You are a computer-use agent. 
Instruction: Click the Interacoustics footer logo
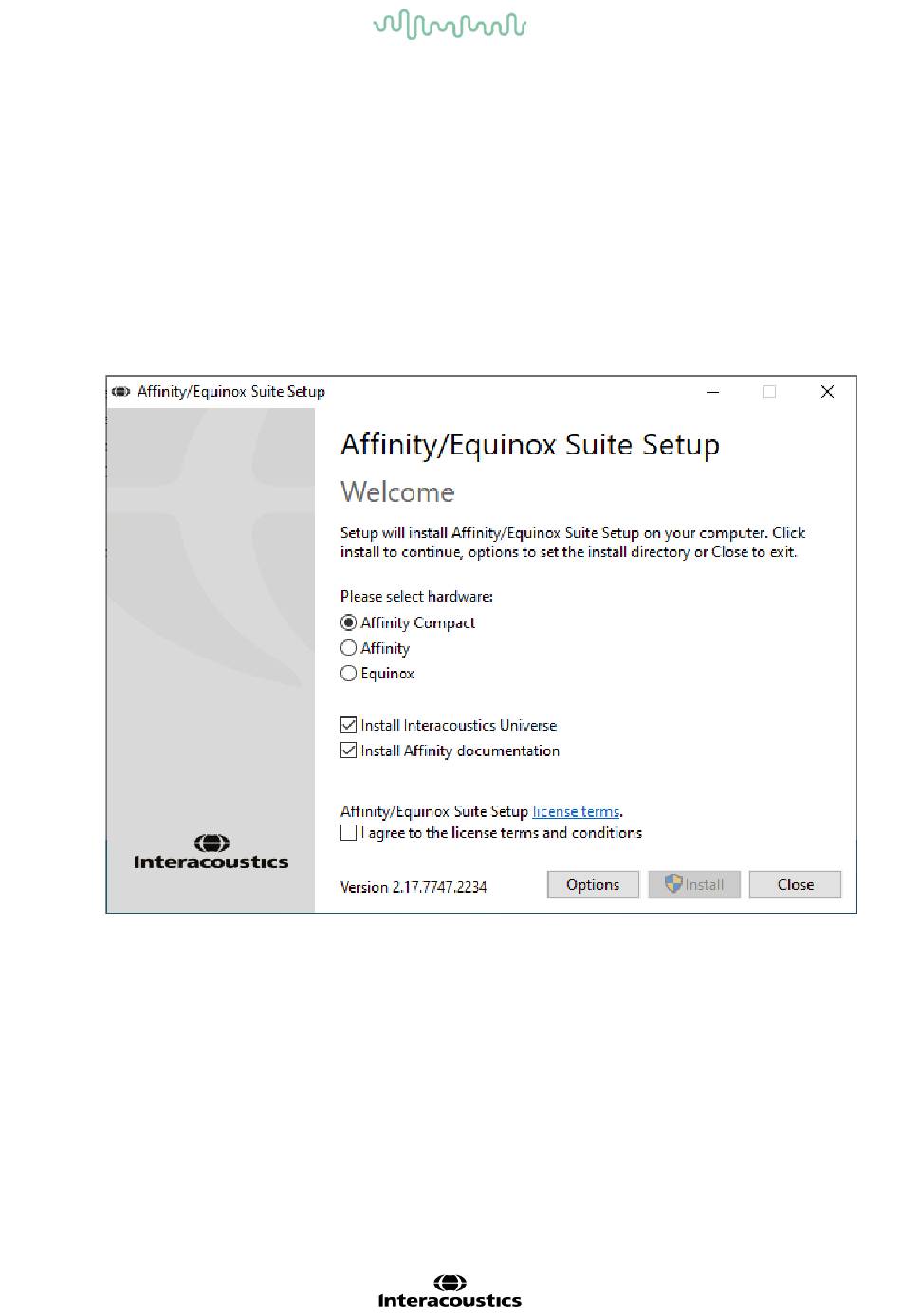coord(450,1292)
